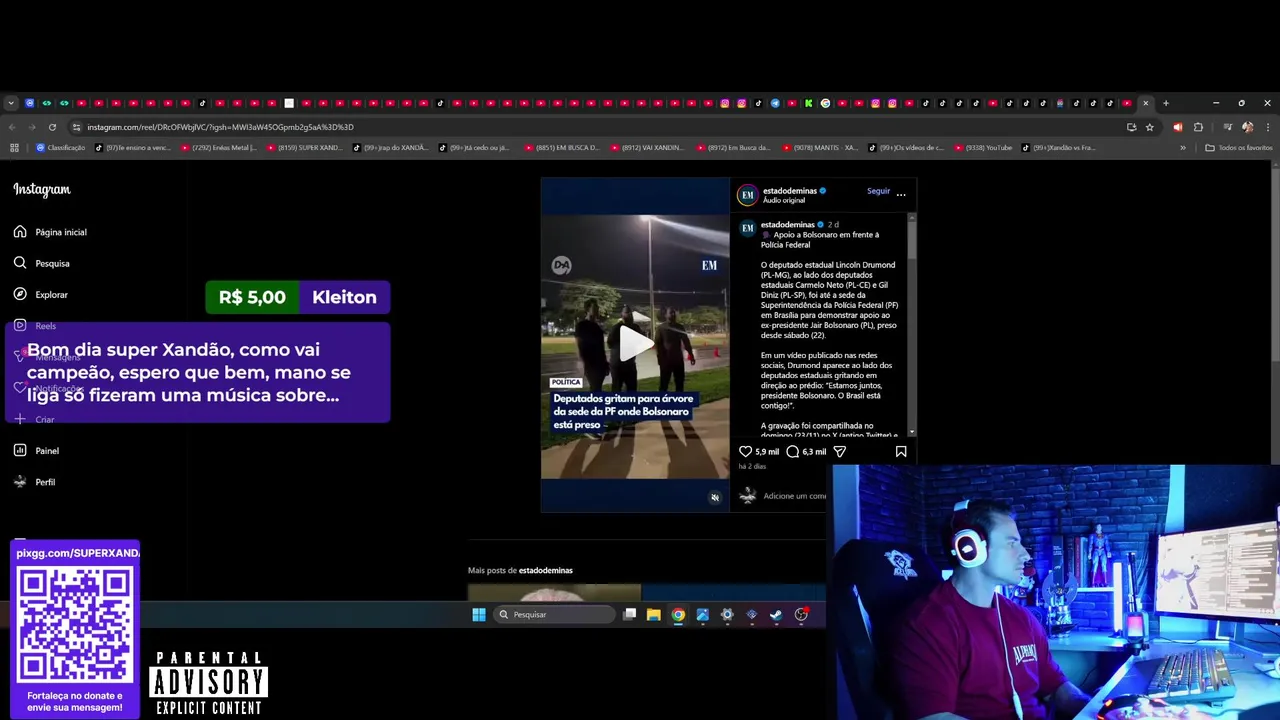This screenshot has height=720, width=1280.
Task: Click the home icon in sidebar
Action: 20,232
